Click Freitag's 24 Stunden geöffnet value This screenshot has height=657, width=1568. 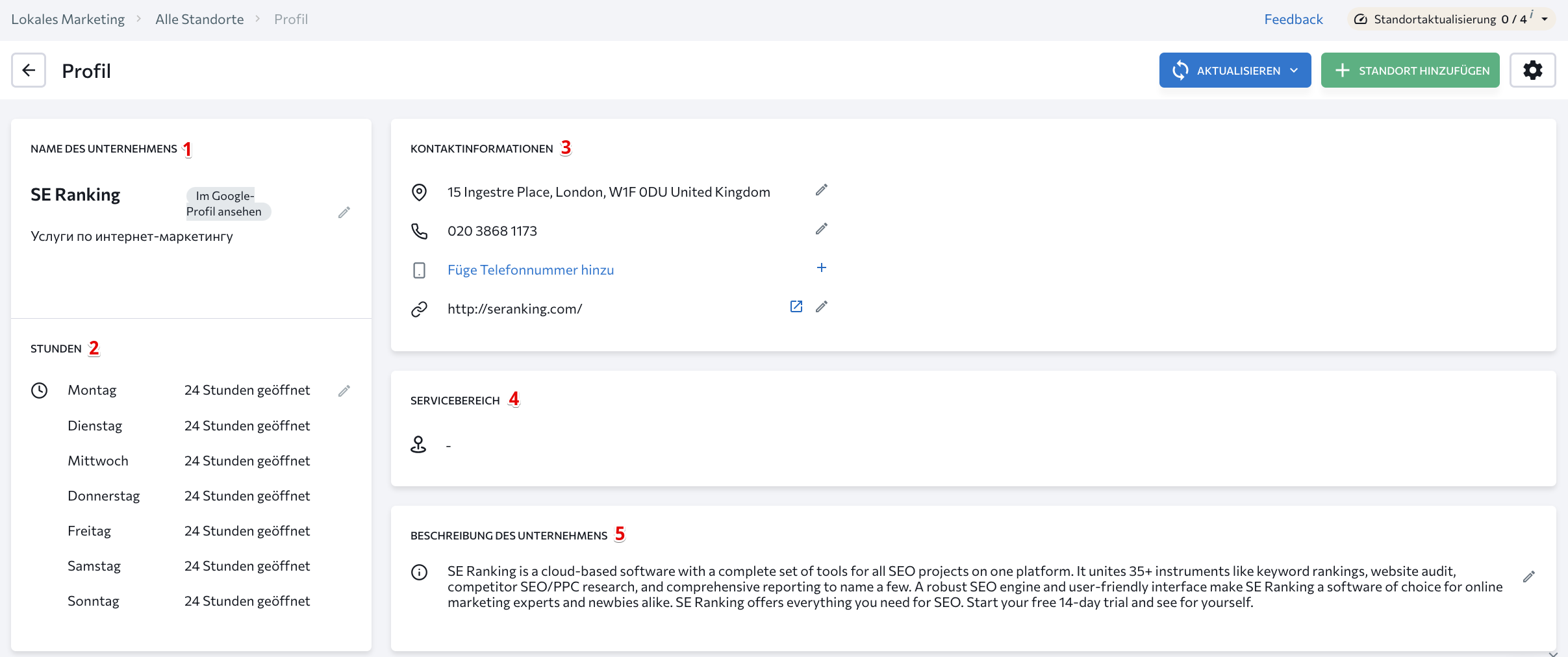tap(247, 531)
